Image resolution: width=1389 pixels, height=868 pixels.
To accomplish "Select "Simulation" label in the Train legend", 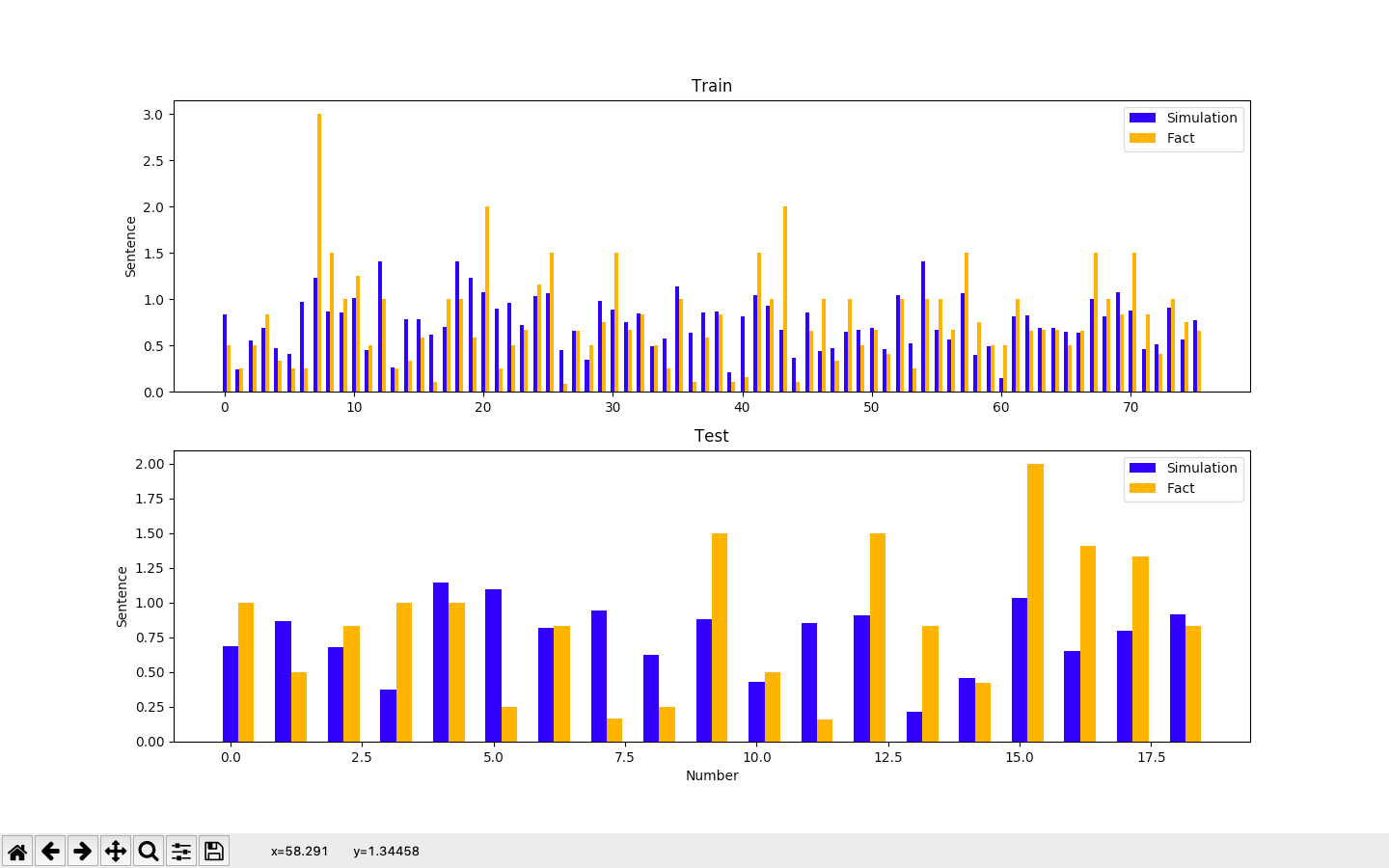I will 1202,118.
